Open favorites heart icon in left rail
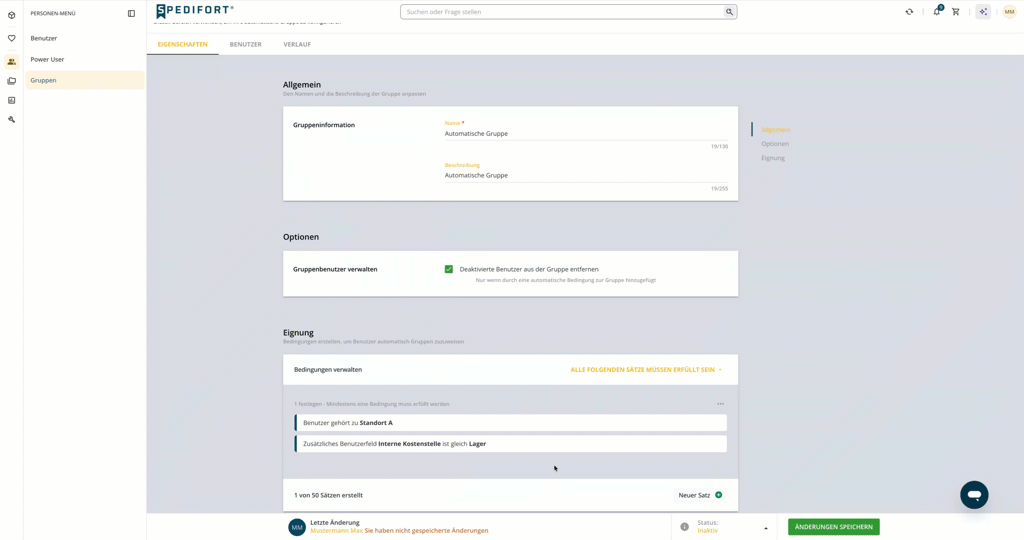The height and width of the screenshot is (540, 1024). [x=11, y=39]
